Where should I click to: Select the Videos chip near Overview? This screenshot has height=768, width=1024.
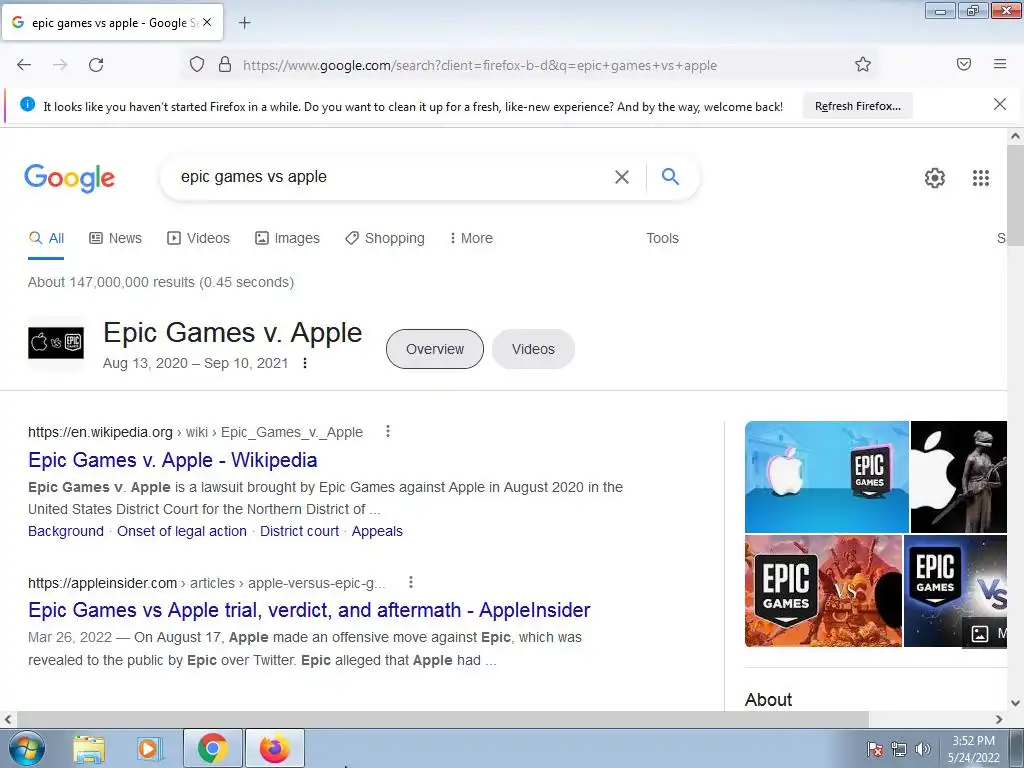click(x=533, y=349)
